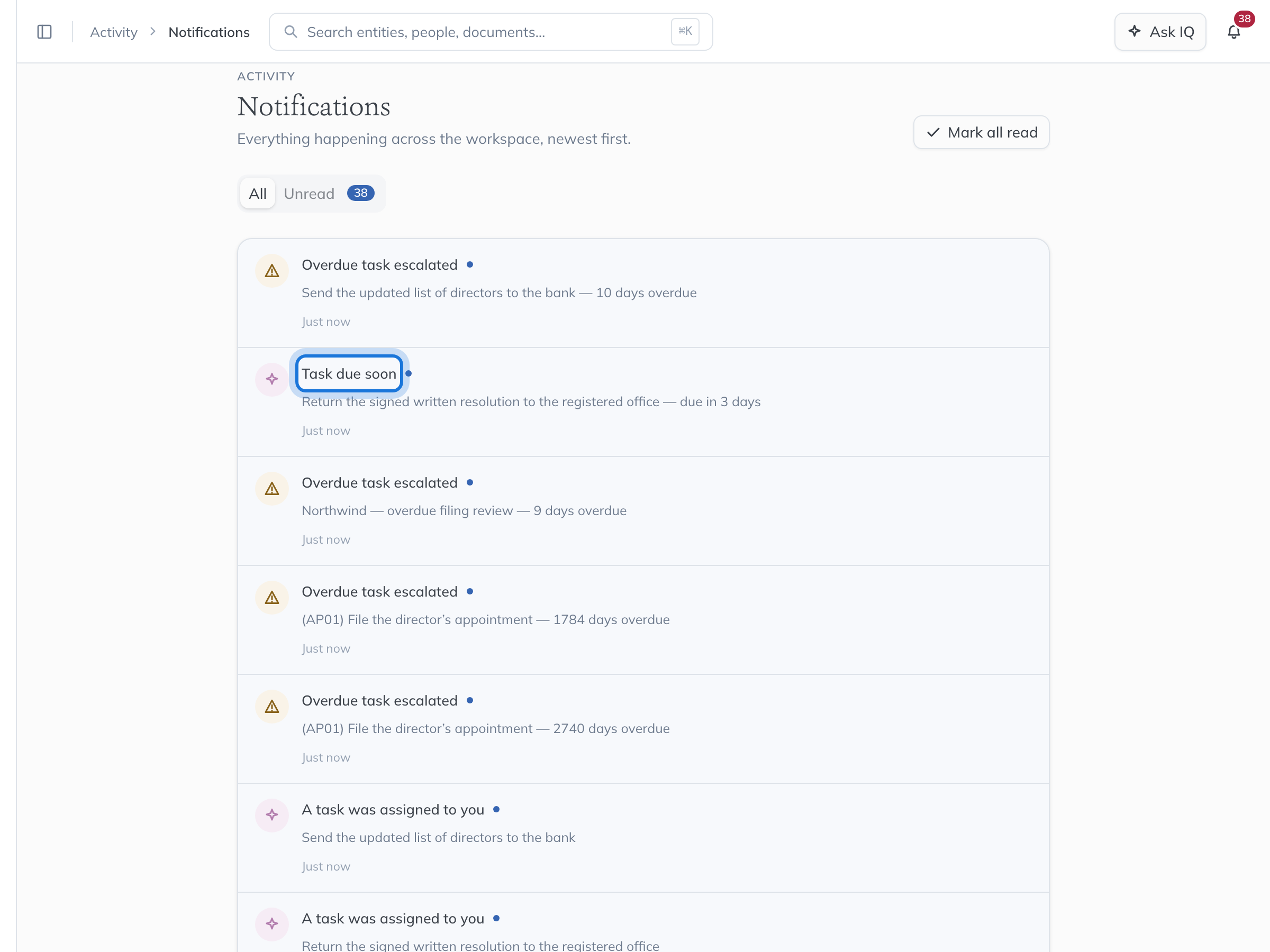Viewport: 1270px width, 952px height.
Task: Switch to the All tab
Action: click(257, 194)
